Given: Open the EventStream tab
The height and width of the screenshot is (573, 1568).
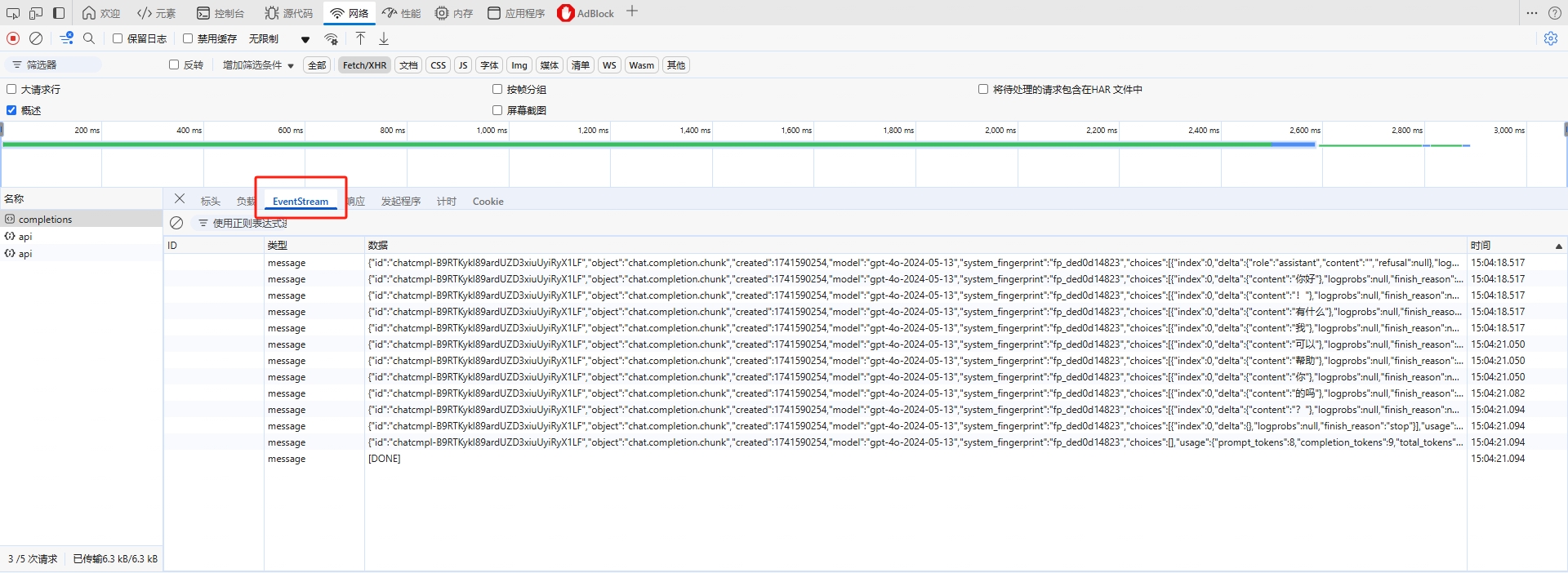Looking at the screenshot, I should [x=301, y=201].
